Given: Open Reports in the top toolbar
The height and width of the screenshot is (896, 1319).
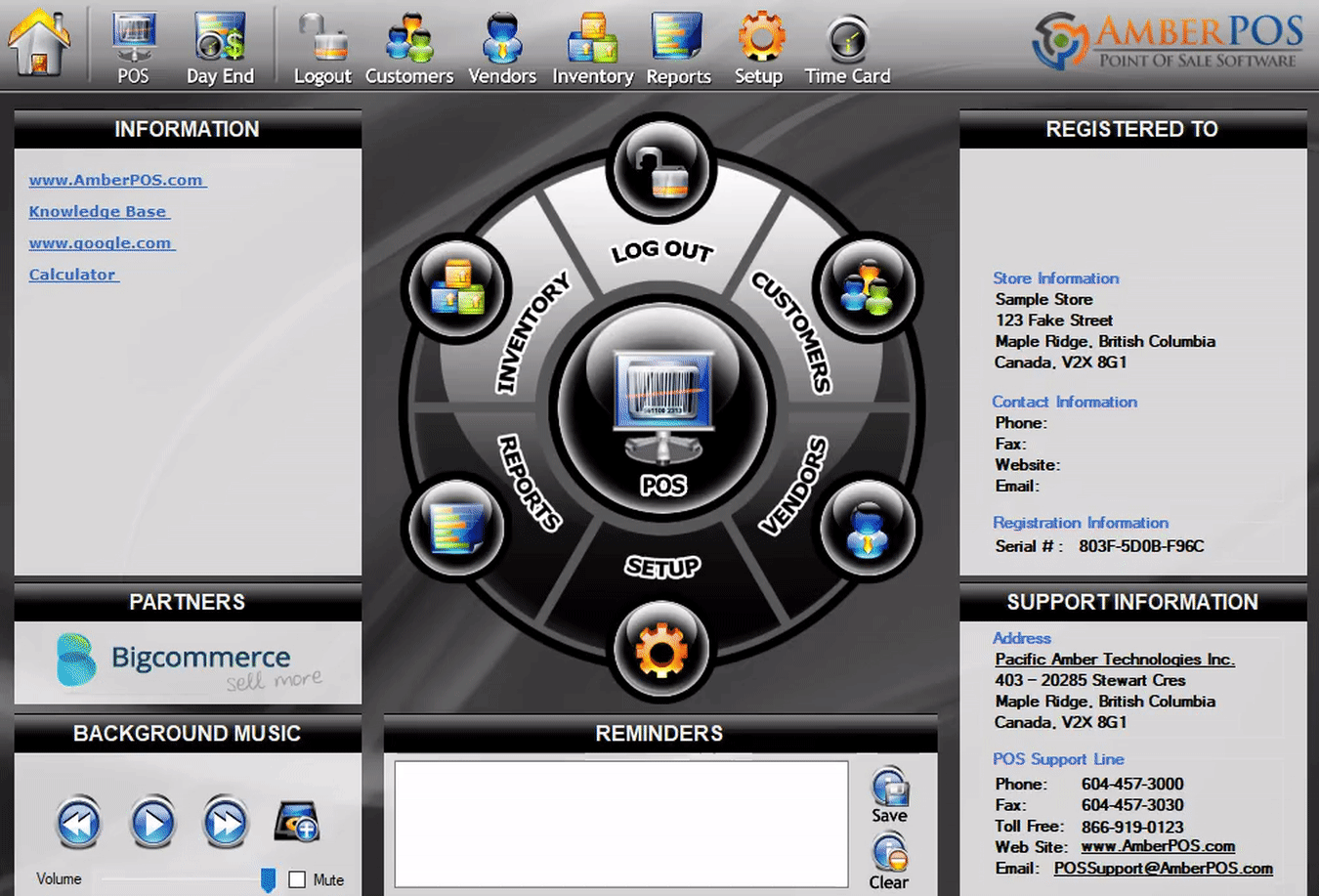Looking at the screenshot, I should (678, 47).
